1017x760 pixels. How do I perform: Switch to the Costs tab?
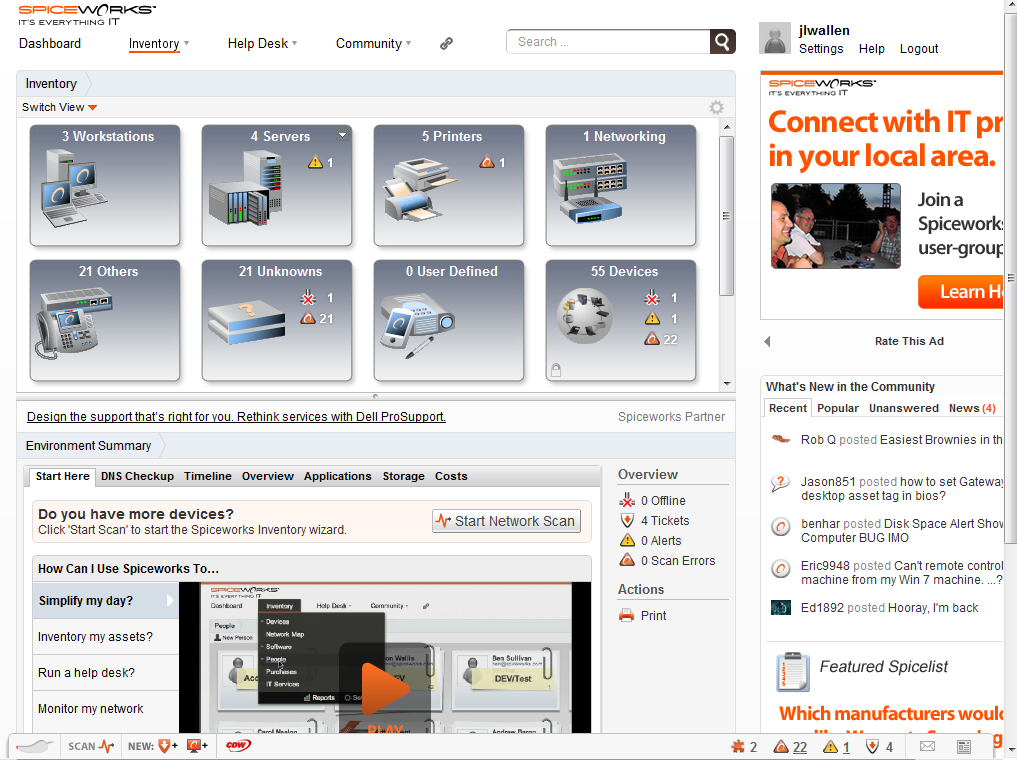451,476
